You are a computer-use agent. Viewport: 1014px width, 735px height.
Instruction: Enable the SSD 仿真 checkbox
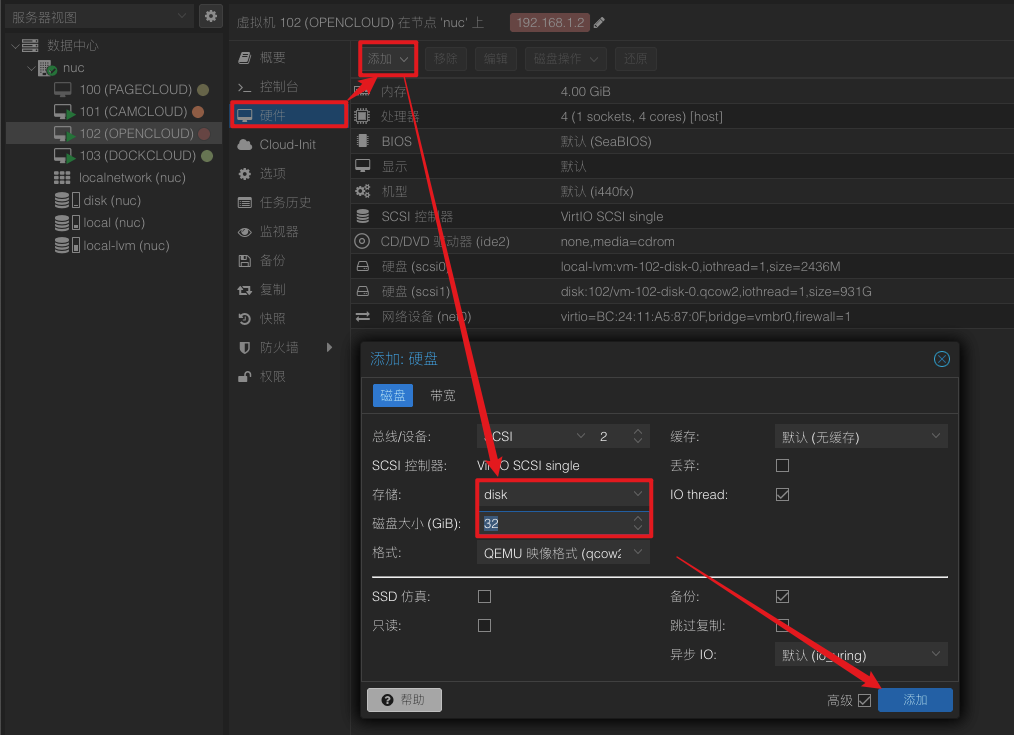pos(484,597)
